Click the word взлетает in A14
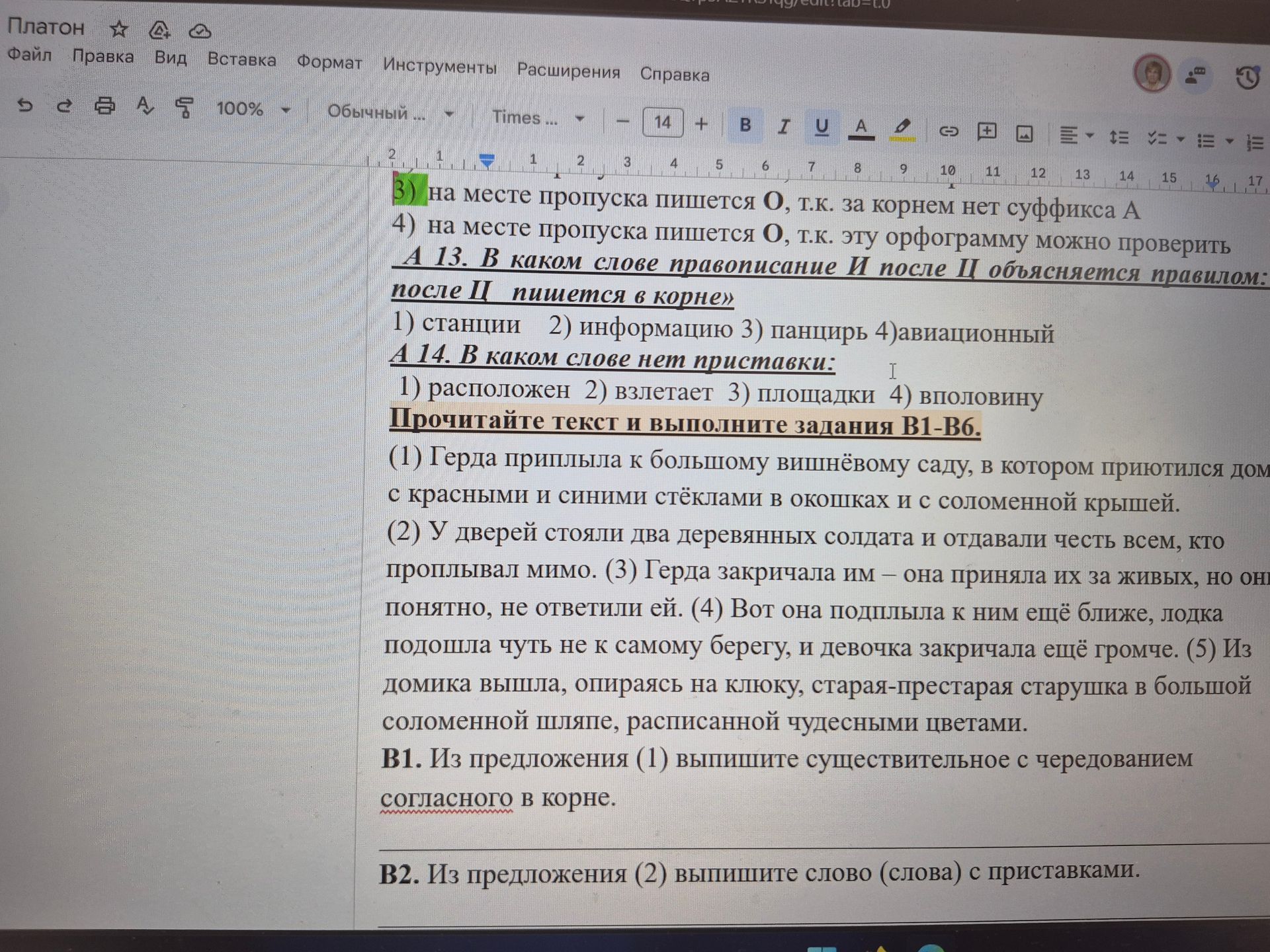This screenshot has height=952, width=1270. [663, 392]
